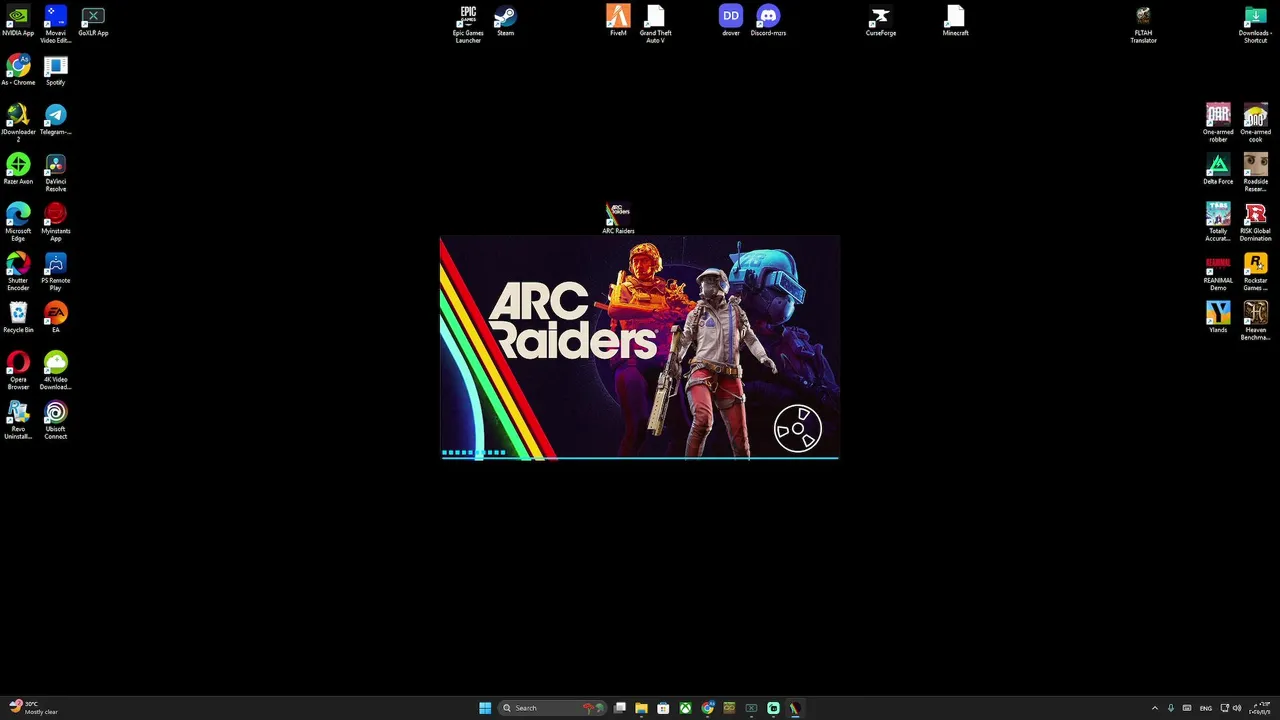Select the Delta Force desktop icon

1218,169
